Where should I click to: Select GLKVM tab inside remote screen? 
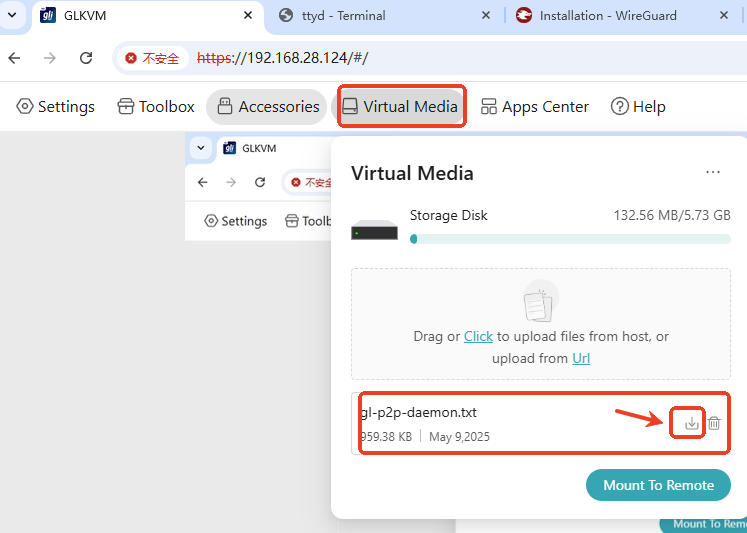(274, 148)
